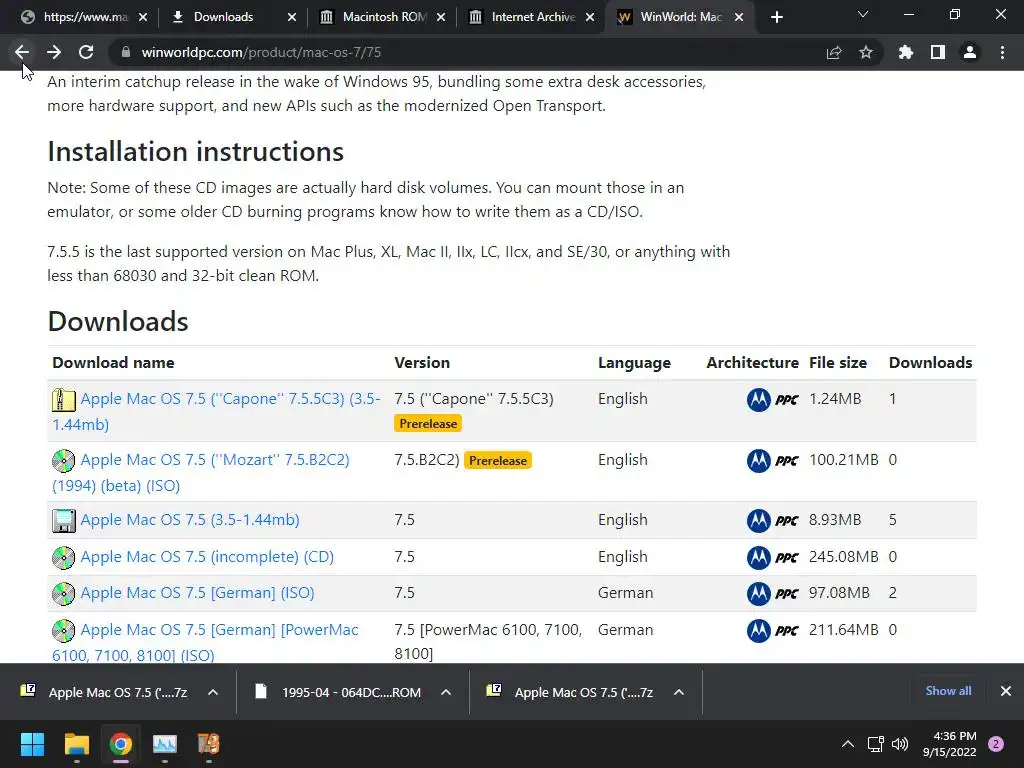Open the notification badge showing 2
The height and width of the screenshot is (768, 1024).
coord(996,744)
